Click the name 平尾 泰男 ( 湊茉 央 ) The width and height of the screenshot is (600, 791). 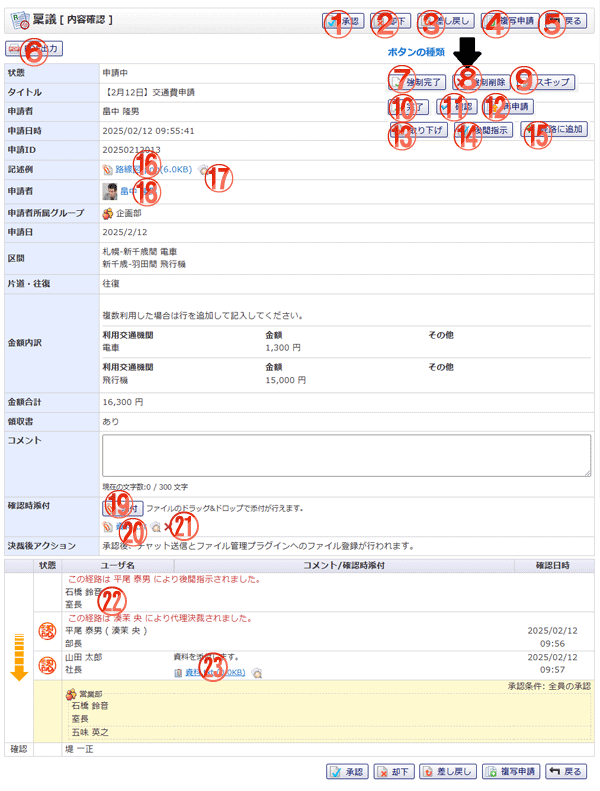click(x=106, y=631)
